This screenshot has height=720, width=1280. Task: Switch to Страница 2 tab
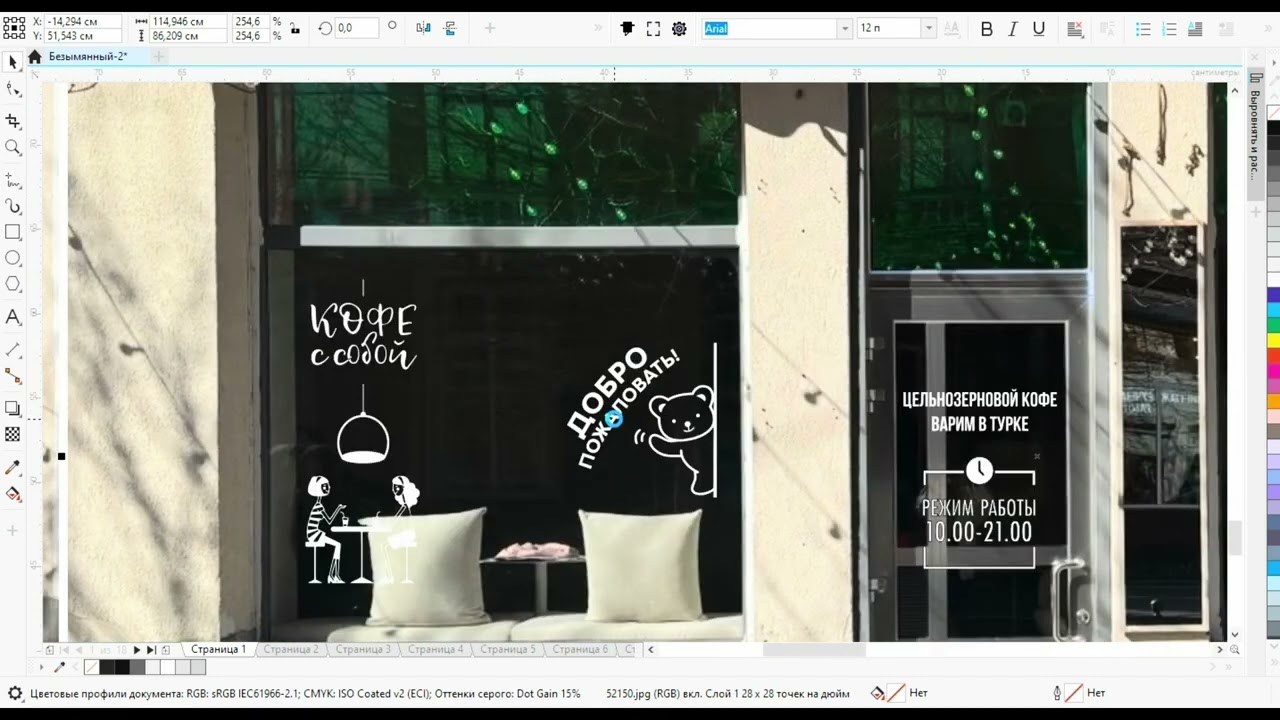(x=290, y=649)
